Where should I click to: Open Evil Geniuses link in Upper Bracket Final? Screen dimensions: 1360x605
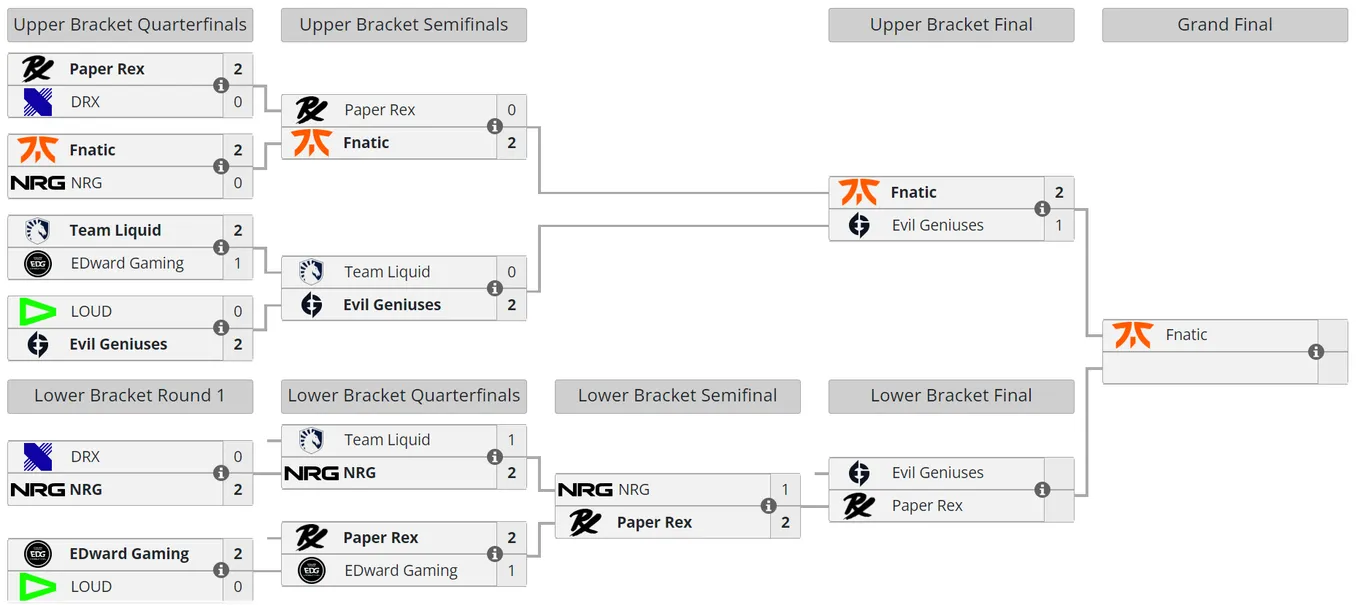[938, 225]
